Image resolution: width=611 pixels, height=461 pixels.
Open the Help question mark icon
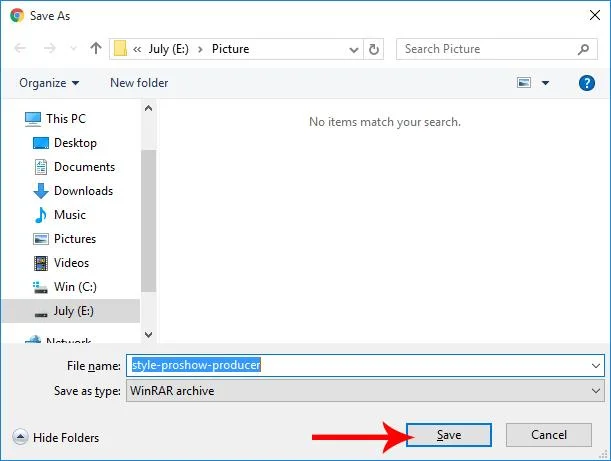[x=587, y=83]
